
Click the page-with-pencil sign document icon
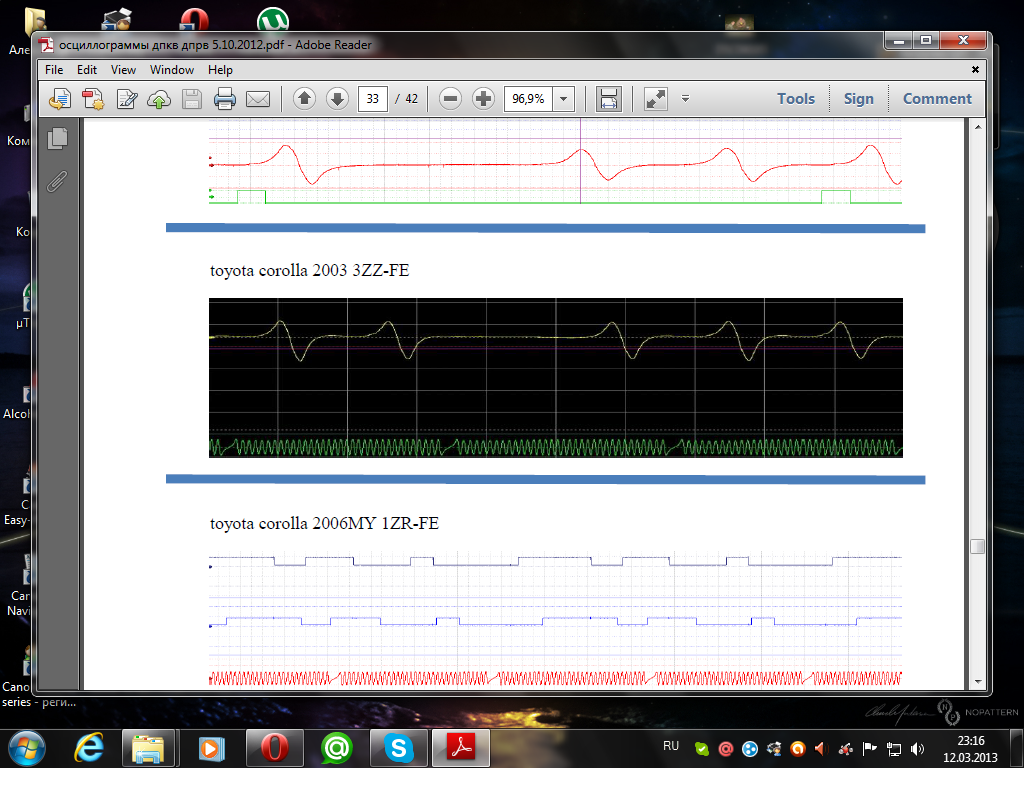[126, 99]
